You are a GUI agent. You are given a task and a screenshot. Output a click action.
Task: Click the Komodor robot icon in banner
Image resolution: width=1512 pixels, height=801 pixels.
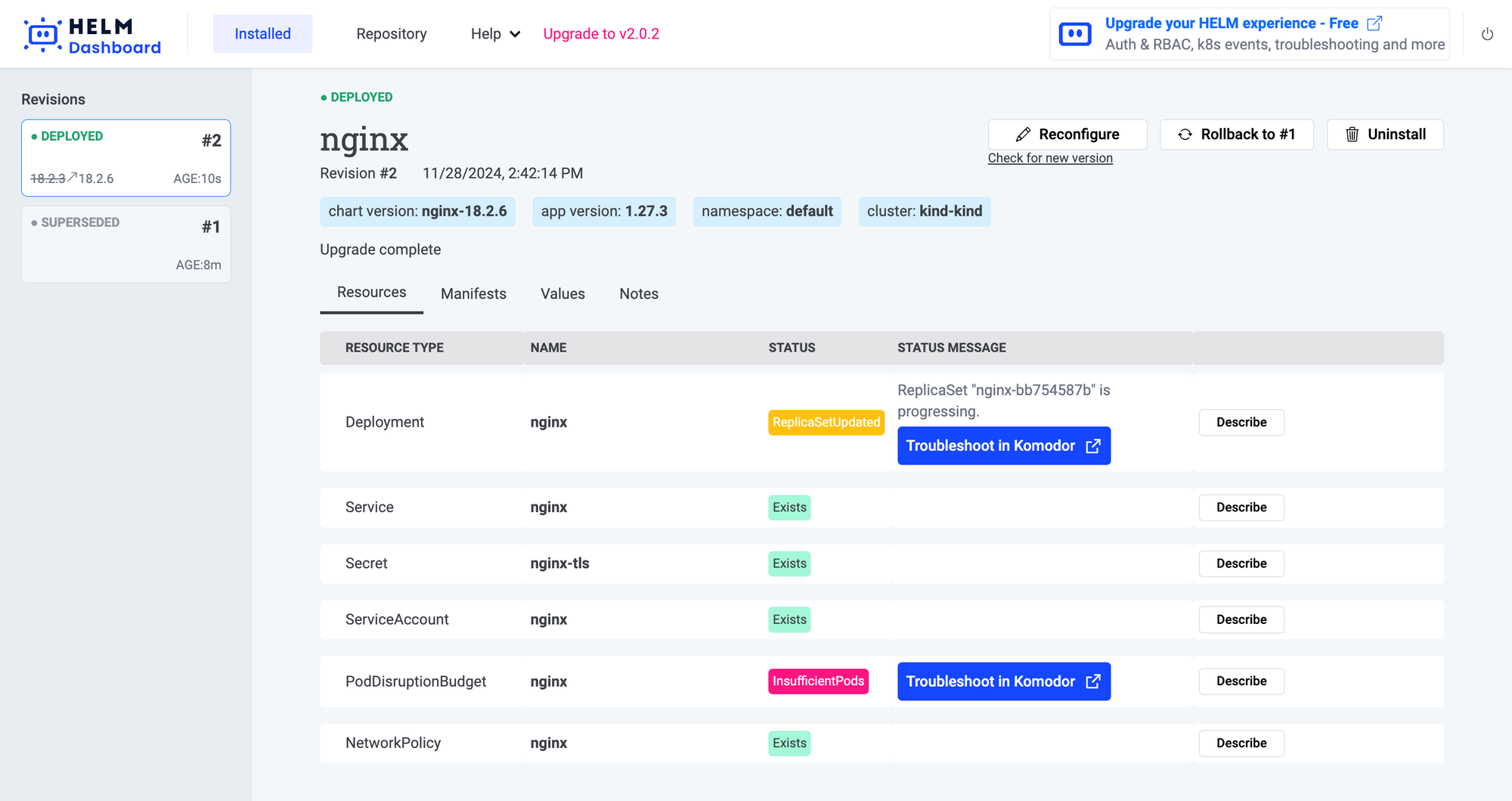(1075, 34)
